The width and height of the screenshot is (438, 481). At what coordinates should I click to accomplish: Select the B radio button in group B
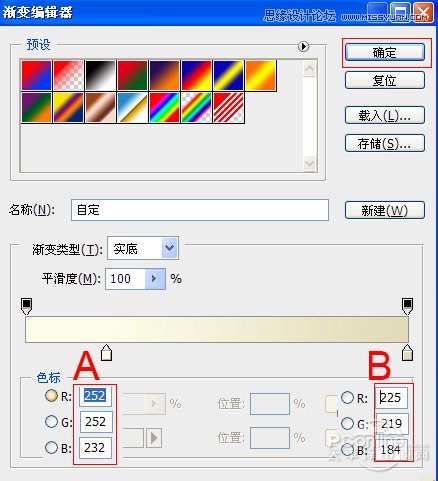click(347, 450)
